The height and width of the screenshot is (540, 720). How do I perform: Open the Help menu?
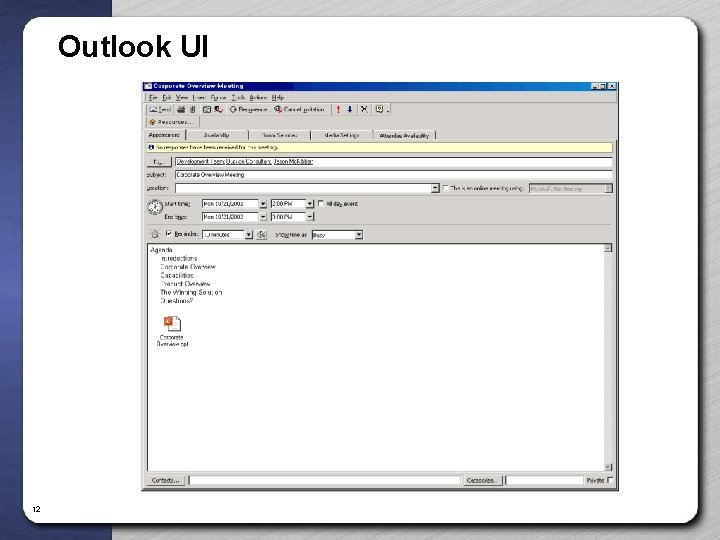click(x=278, y=97)
